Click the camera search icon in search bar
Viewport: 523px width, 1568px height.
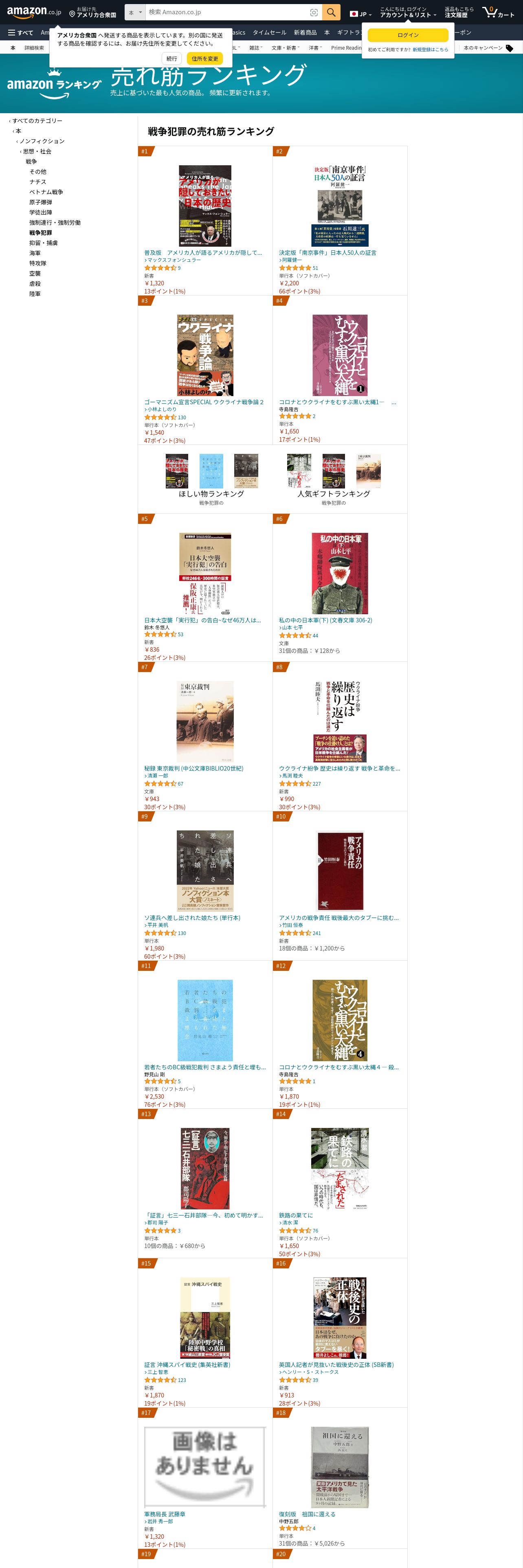click(x=314, y=12)
